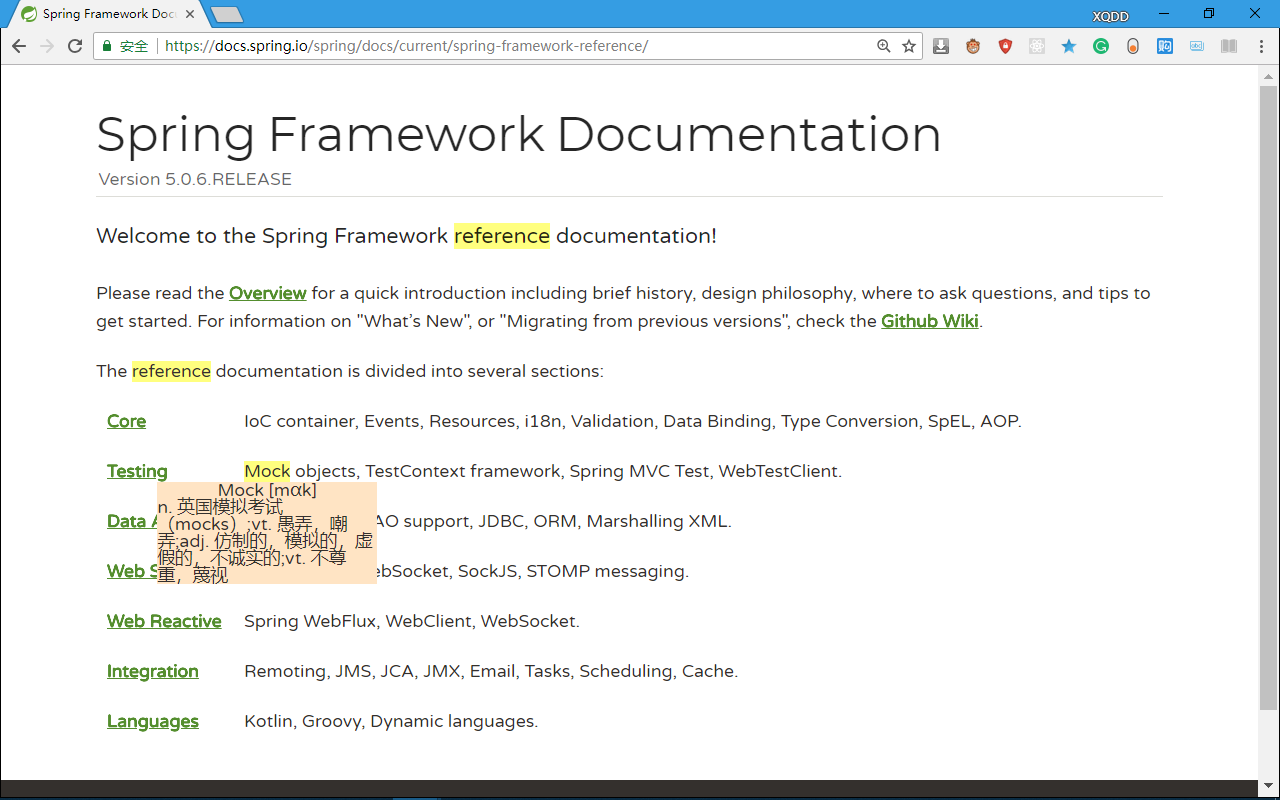Viewport: 1280px width, 800px height.
Task: View site security info via lock icon
Action: click(x=107, y=46)
